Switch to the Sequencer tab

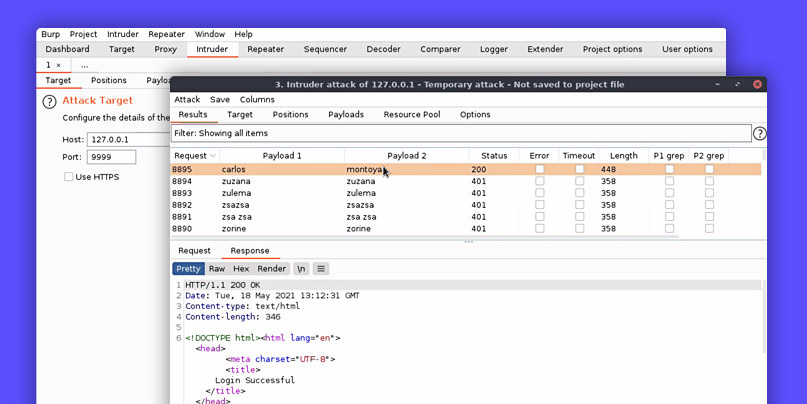pyautogui.click(x=325, y=49)
